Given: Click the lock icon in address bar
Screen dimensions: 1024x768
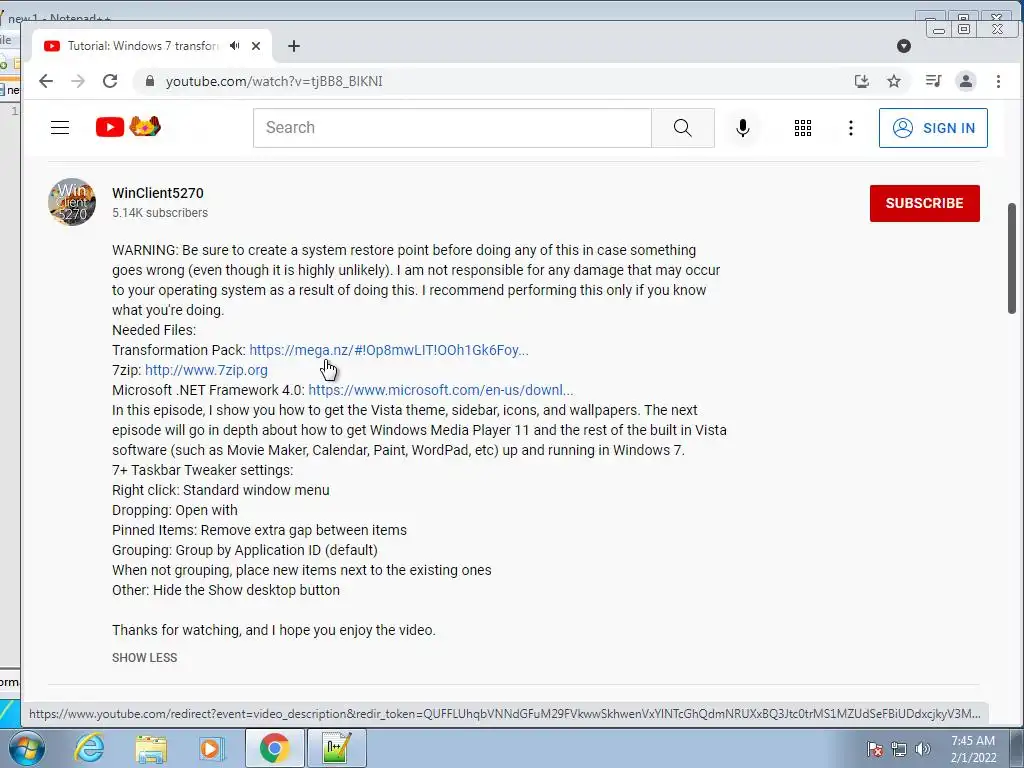Looking at the screenshot, I should pos(150,81).
